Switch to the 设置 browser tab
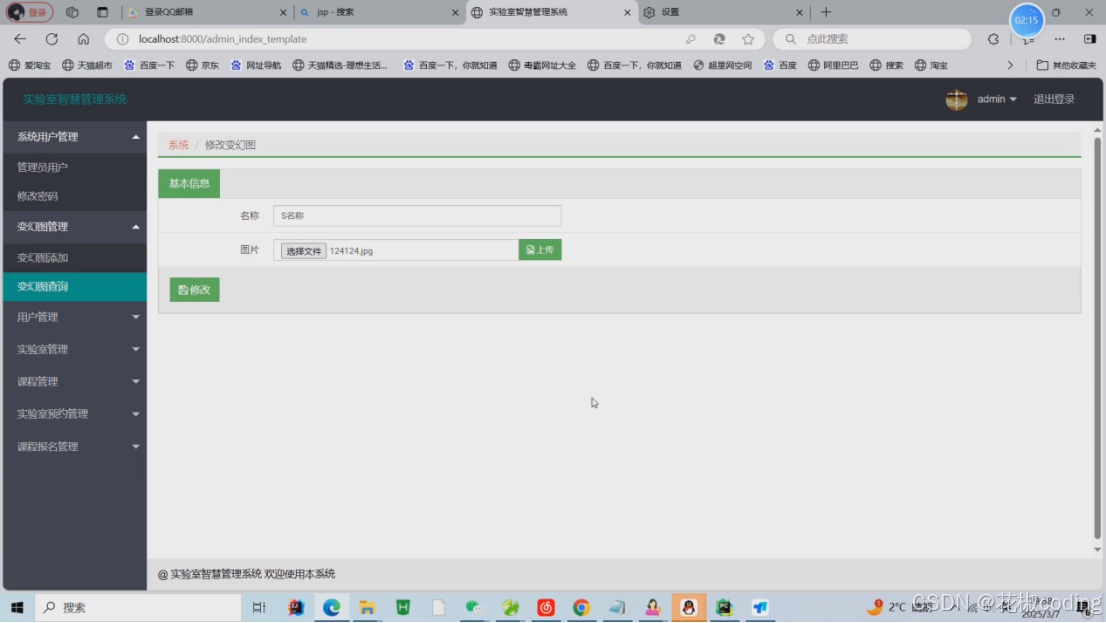The height and width of the screenshot is (623, 1106). pos(723,12)
